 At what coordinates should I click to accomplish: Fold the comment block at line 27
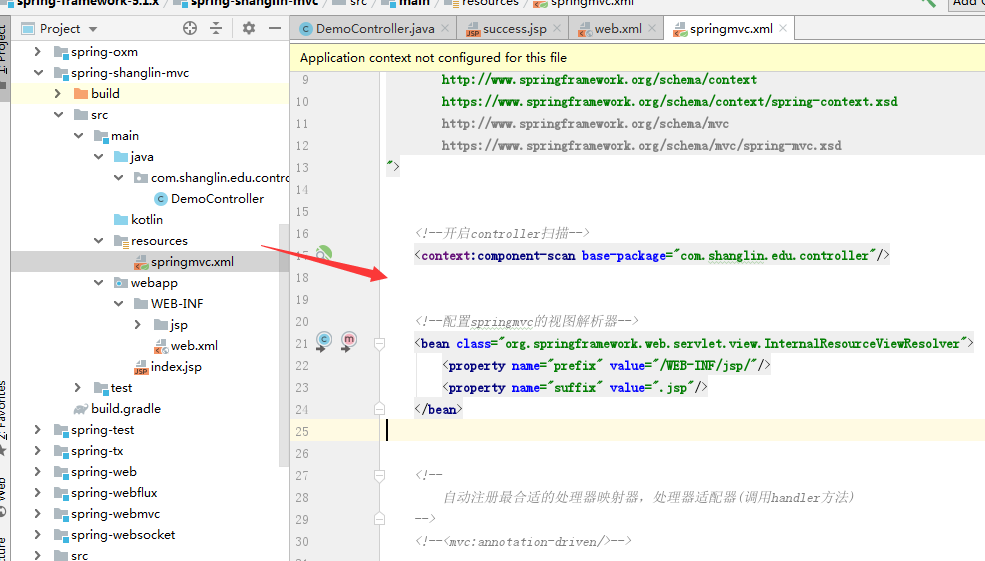379,476
